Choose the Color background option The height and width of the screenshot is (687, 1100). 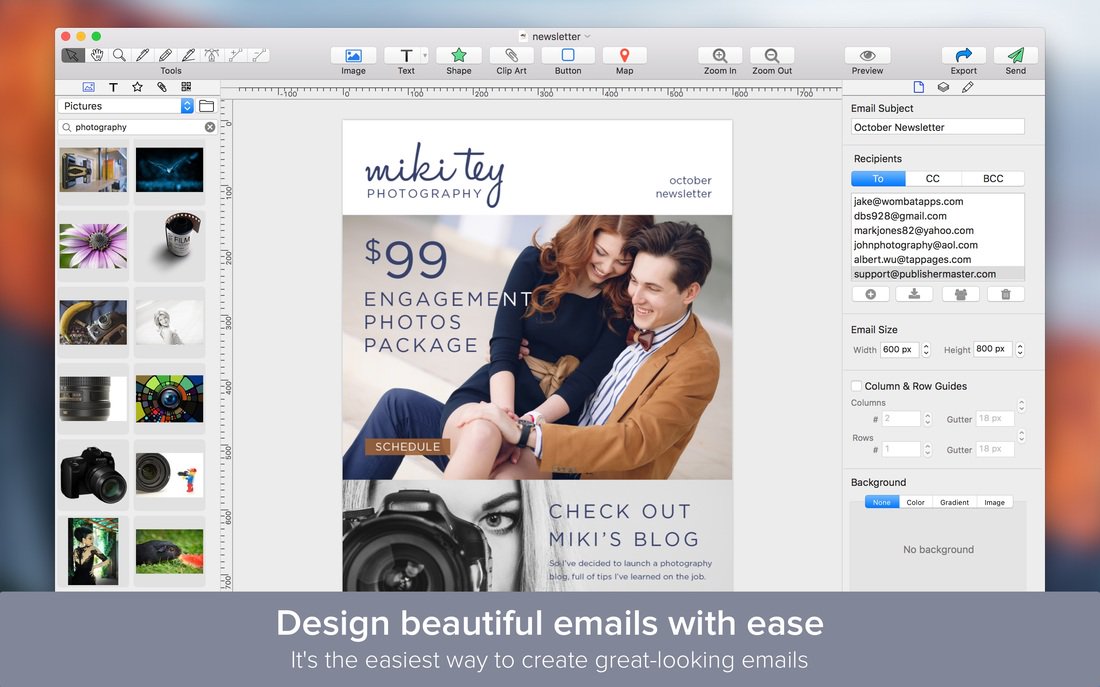915,502
